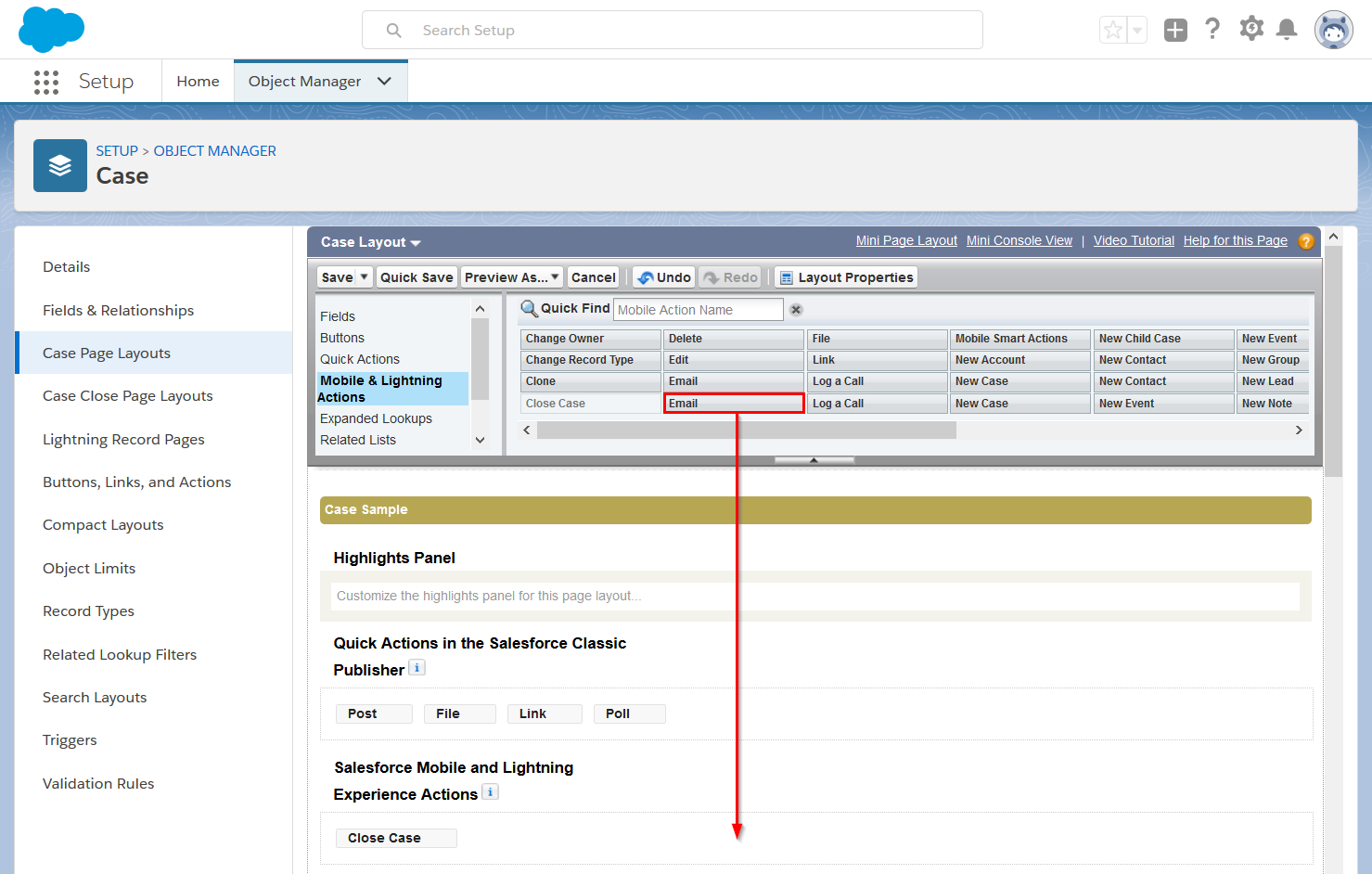Select Mobile & Lightning Actions category
Screen dimensions: 1372x874
point(392,389)
